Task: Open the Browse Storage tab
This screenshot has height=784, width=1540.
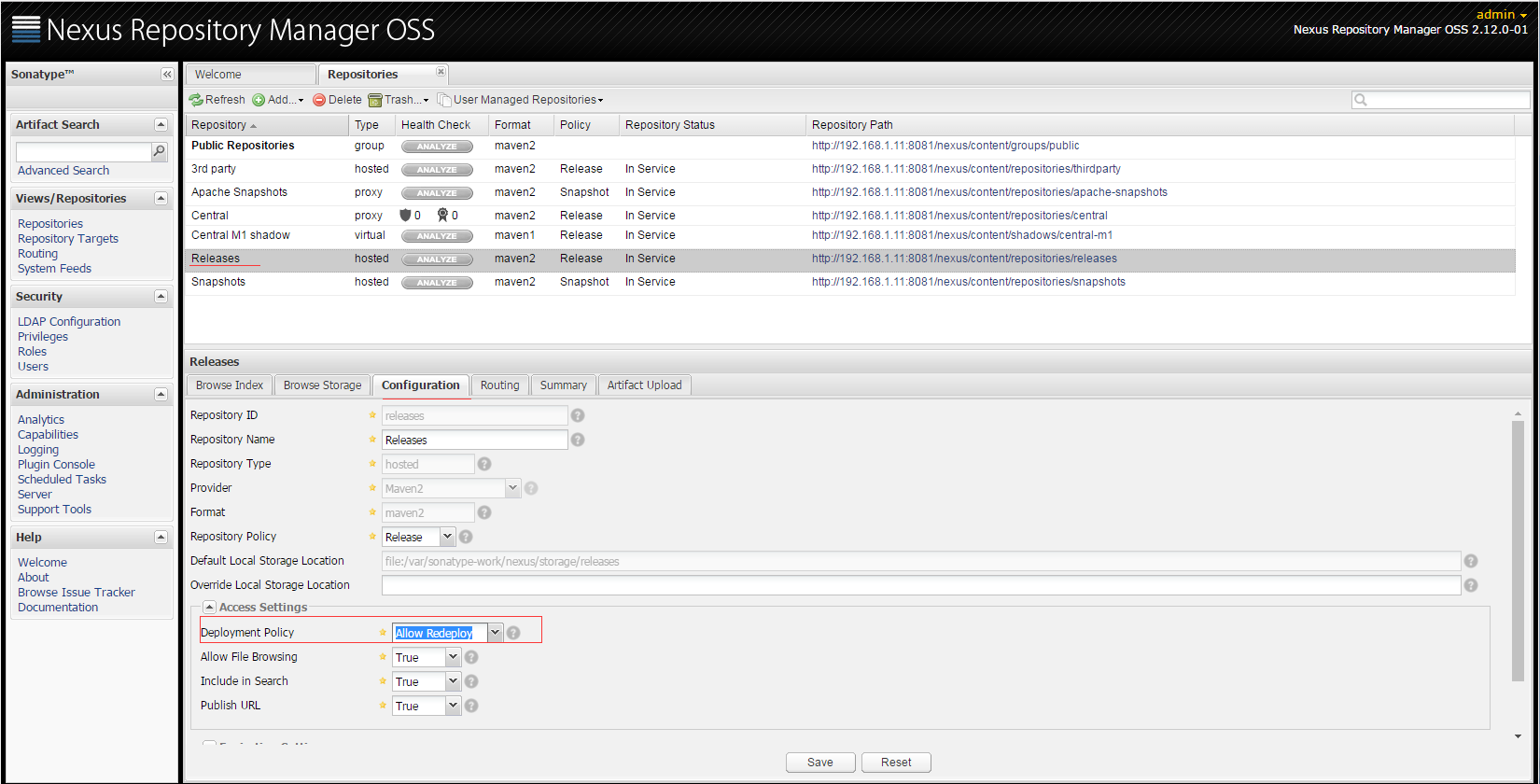Action: pos(322,385)
